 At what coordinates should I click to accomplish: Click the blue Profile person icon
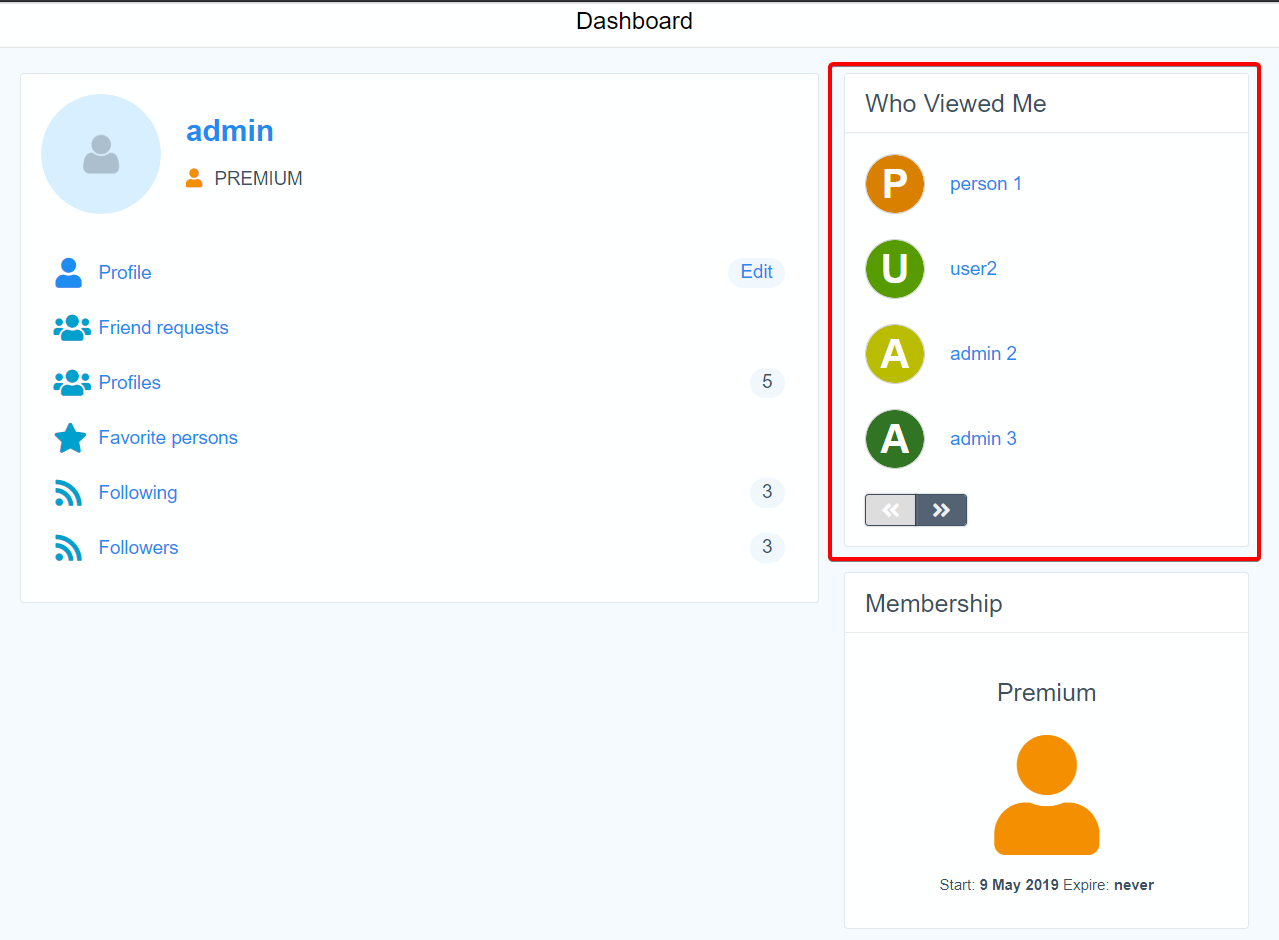pyautogui.click(x=69, y=273)
